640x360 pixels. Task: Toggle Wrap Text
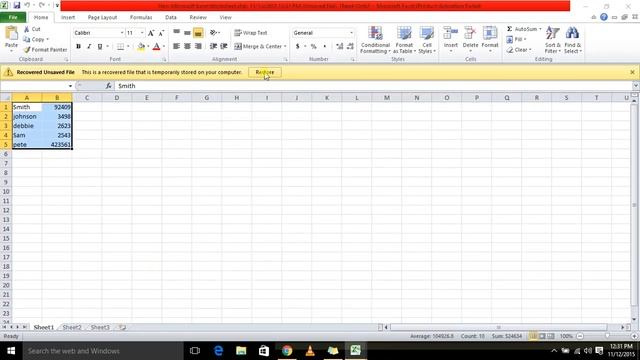pyautogui.click(x=251, y=33)
